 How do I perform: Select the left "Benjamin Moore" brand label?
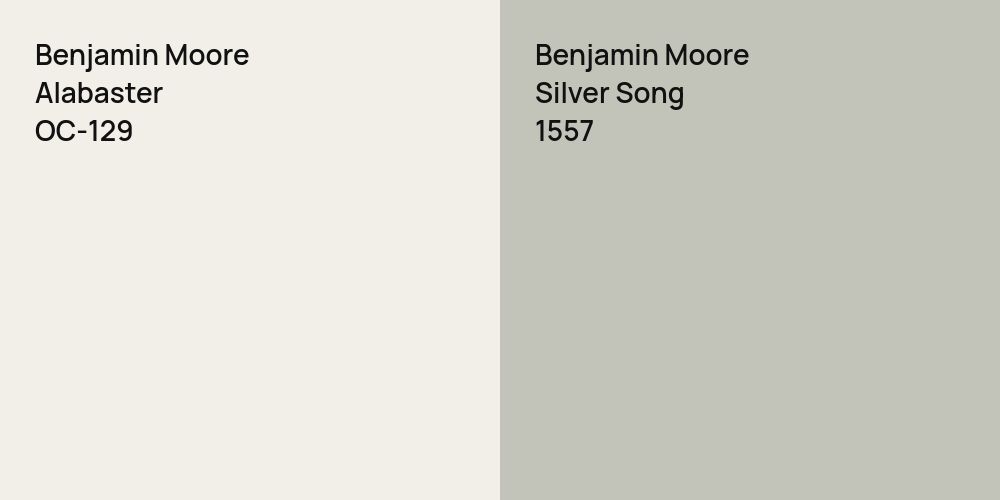tap(141, 55)
